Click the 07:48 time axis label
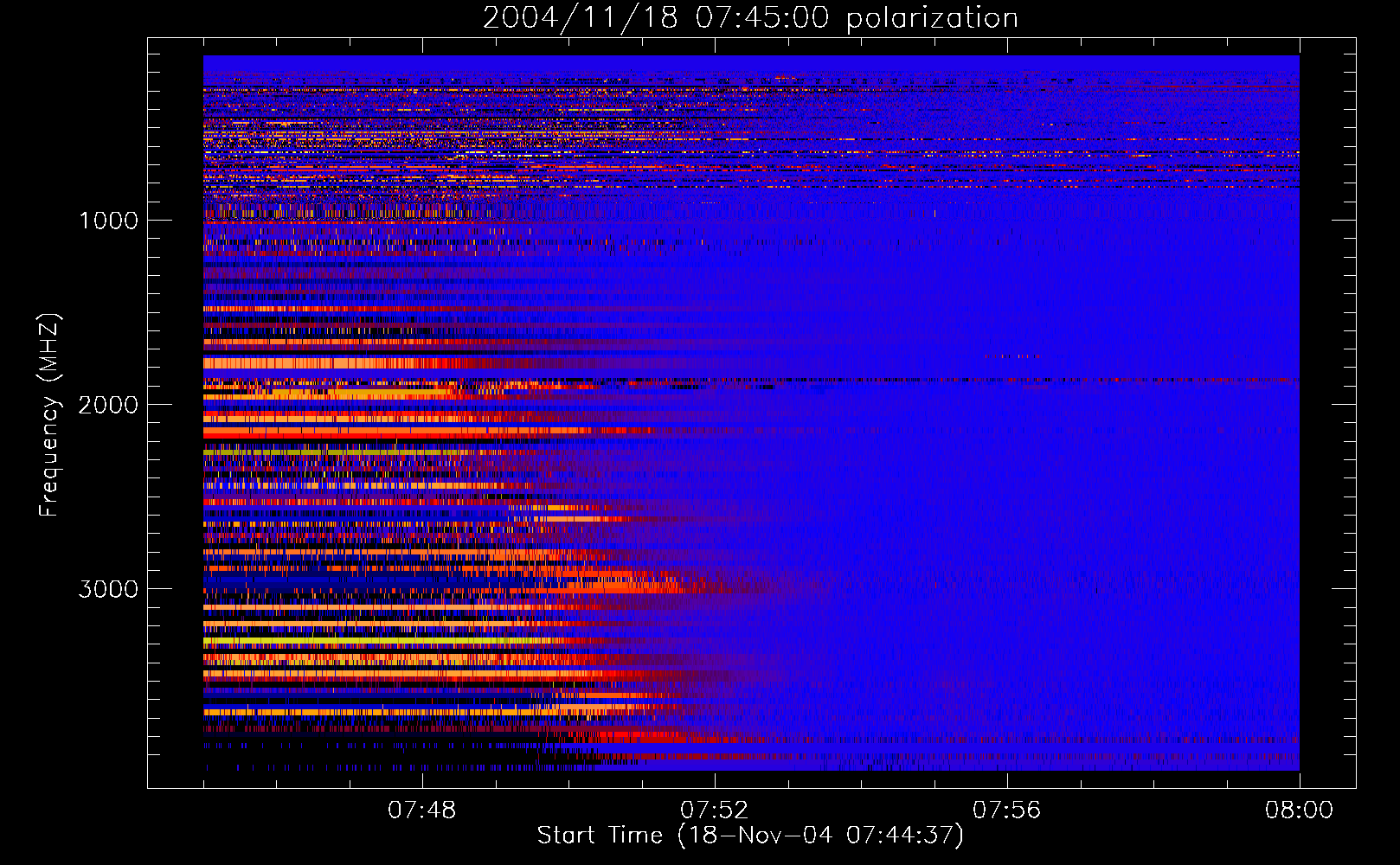This screenshot has width=1400, height=865. coord(421,811)
